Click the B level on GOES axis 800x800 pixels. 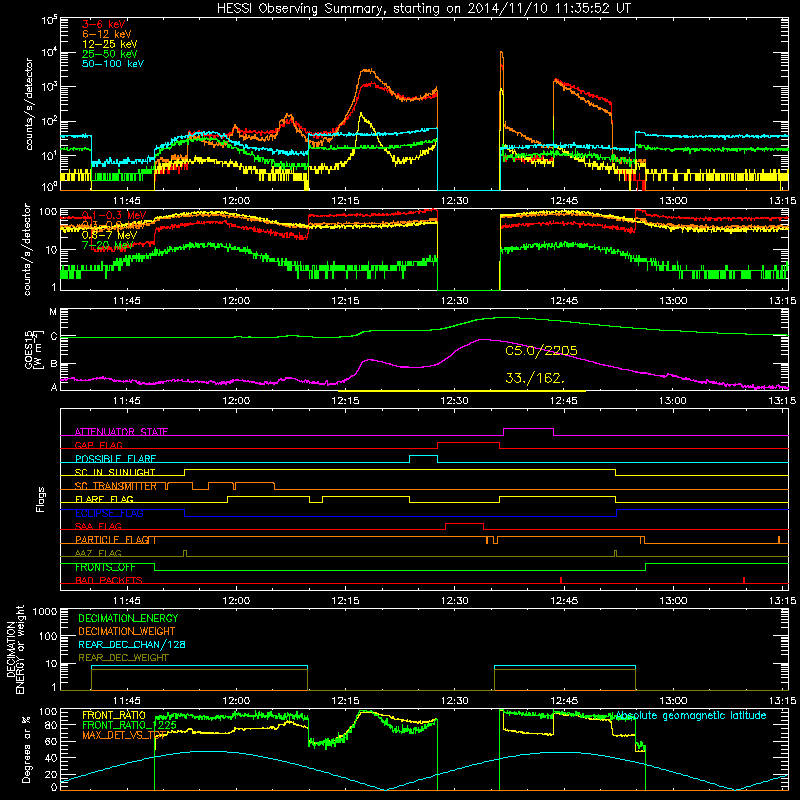(x=54, y=364)
